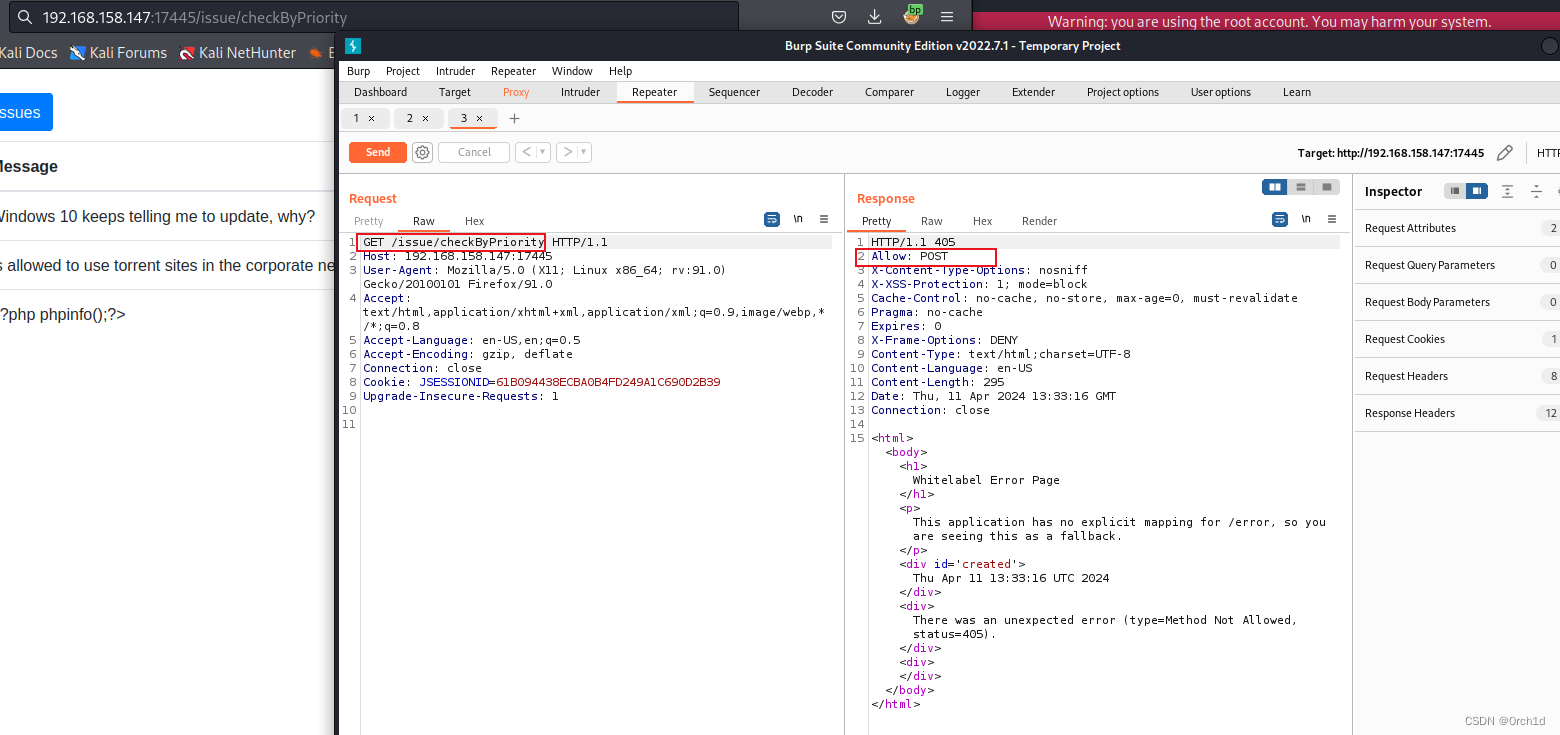Toggle word wrap icon in Request panel
This screenshot has height=735, width=1560.
coord(772,219)
